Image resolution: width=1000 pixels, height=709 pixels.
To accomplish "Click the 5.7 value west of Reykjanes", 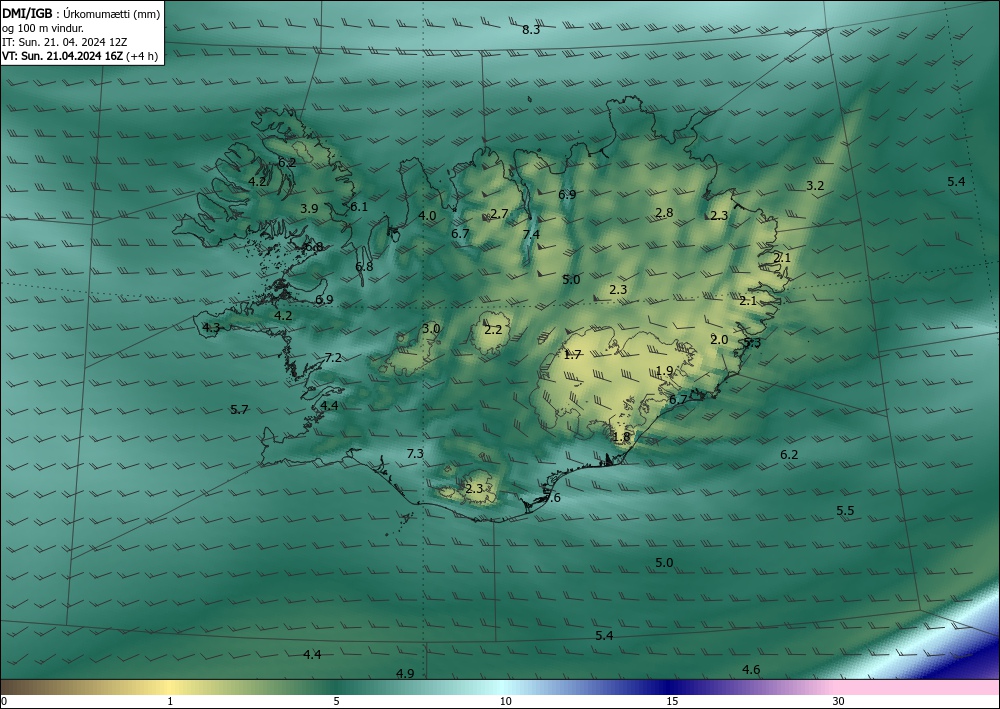I will (x=239, y=409).
